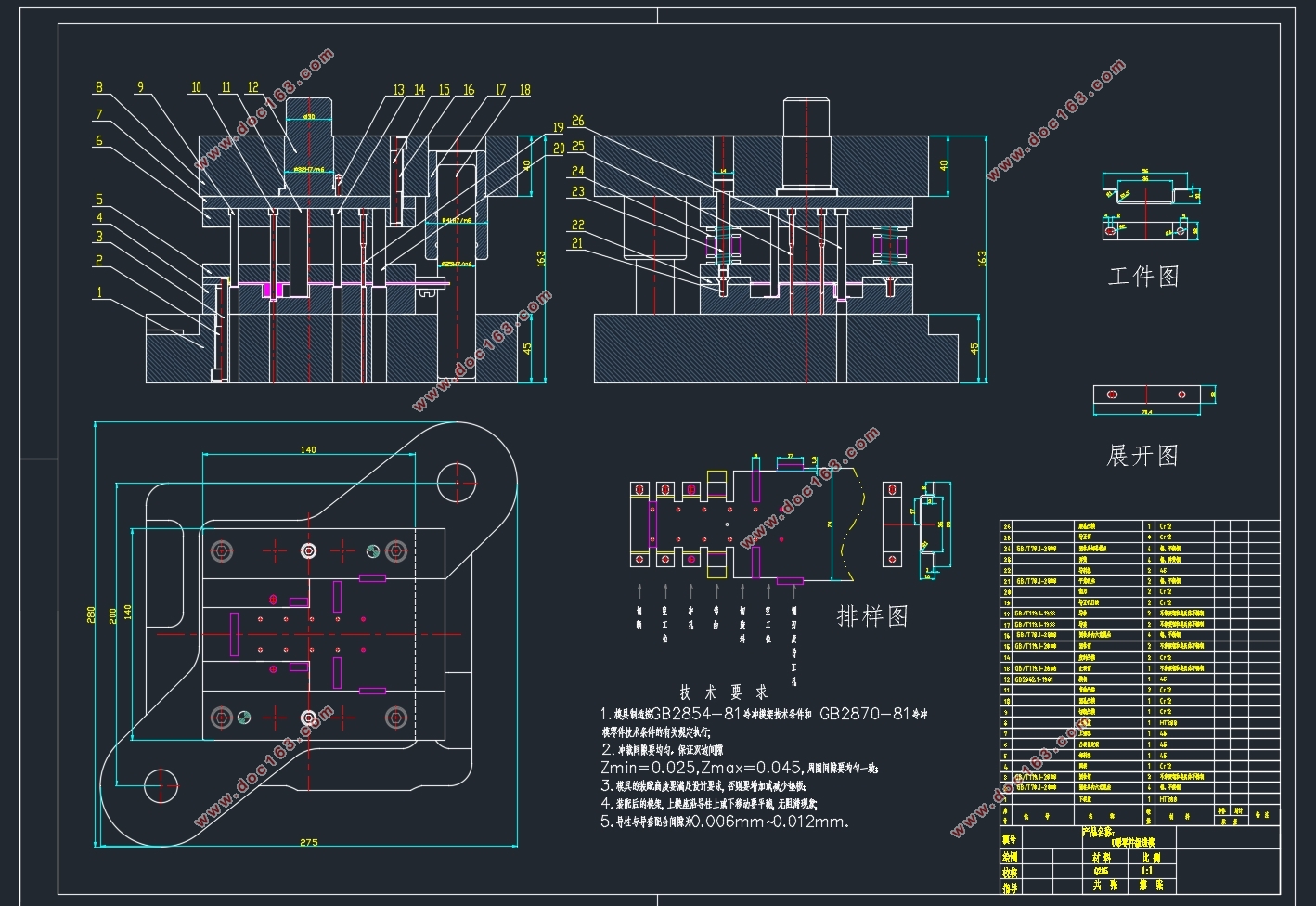Select the '163' height dimension of left section view
The width and height of the screenshot is (1316, 906).
click(x=541, y=258)
